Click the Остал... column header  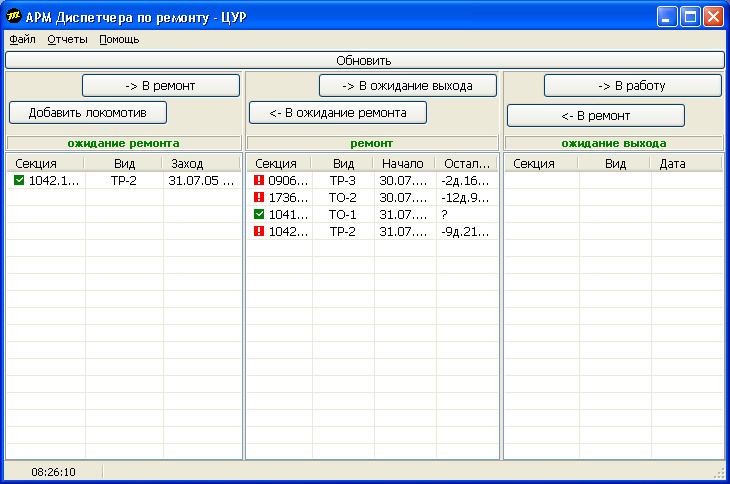(466, 163)
